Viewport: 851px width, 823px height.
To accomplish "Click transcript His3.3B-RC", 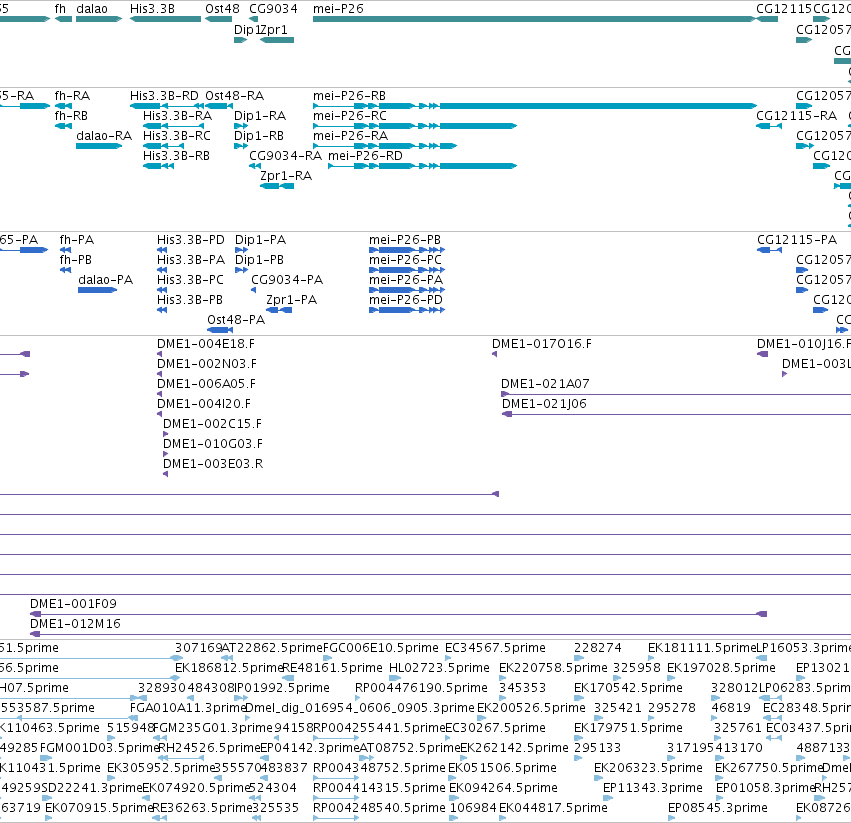I will point(177,136).
